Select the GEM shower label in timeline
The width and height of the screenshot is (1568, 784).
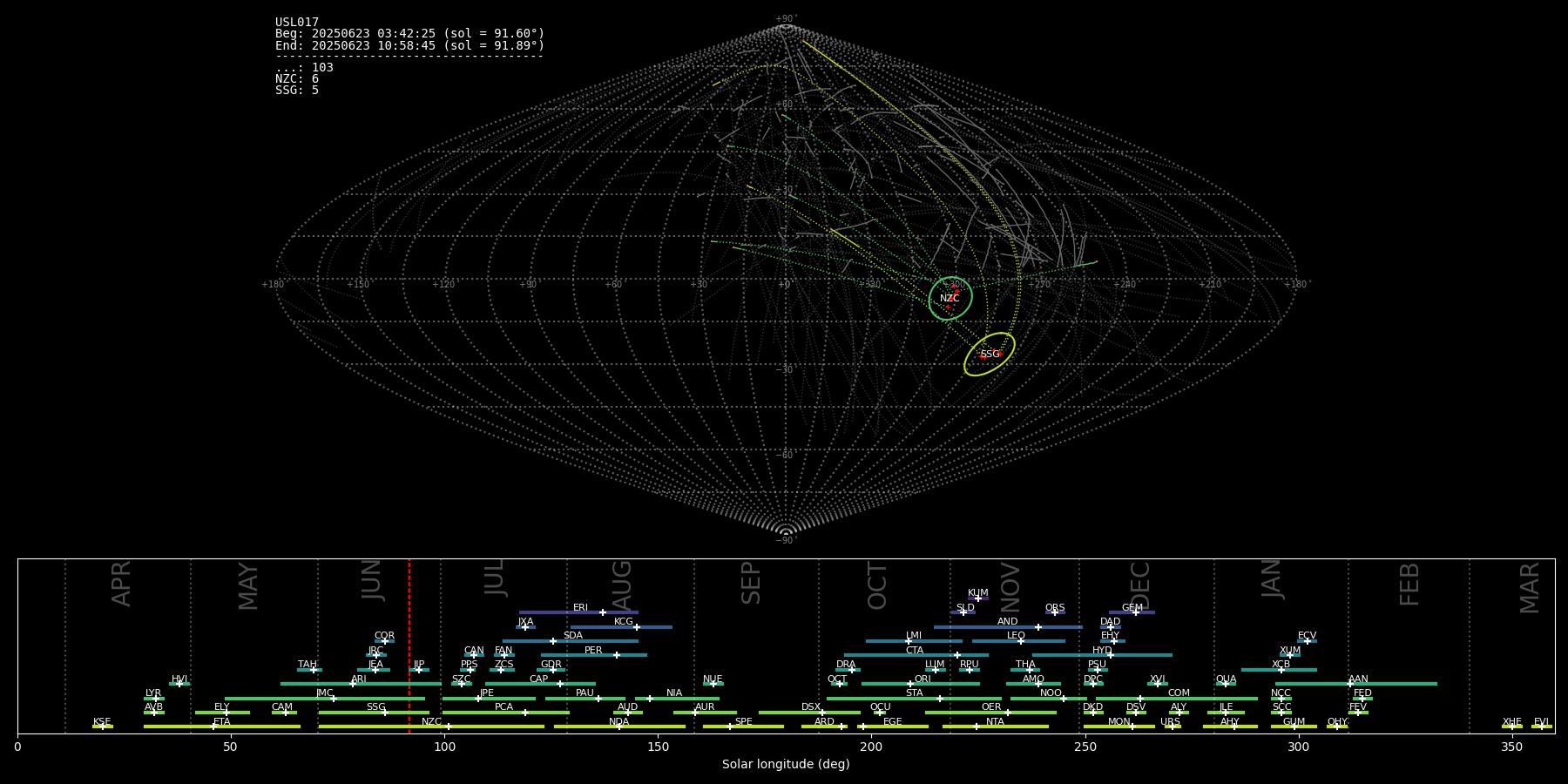1132,607
